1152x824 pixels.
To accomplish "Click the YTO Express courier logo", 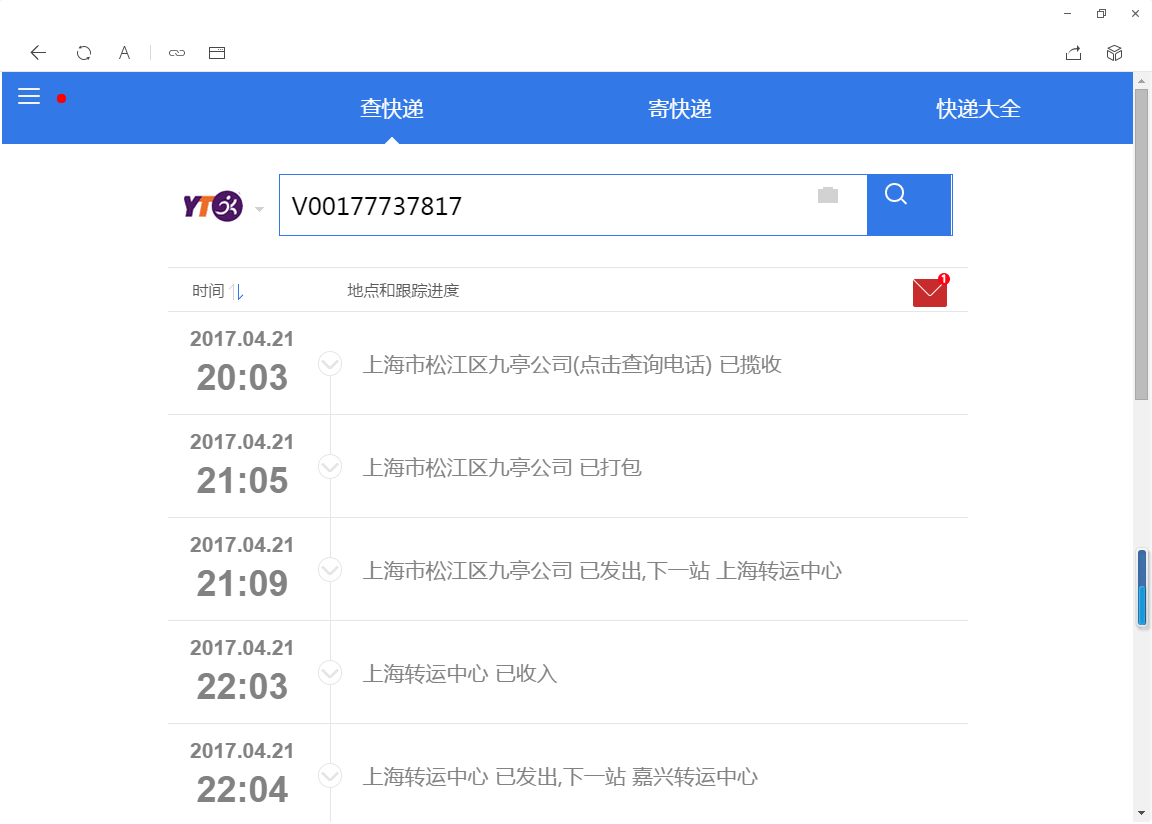I will [215, 206].
